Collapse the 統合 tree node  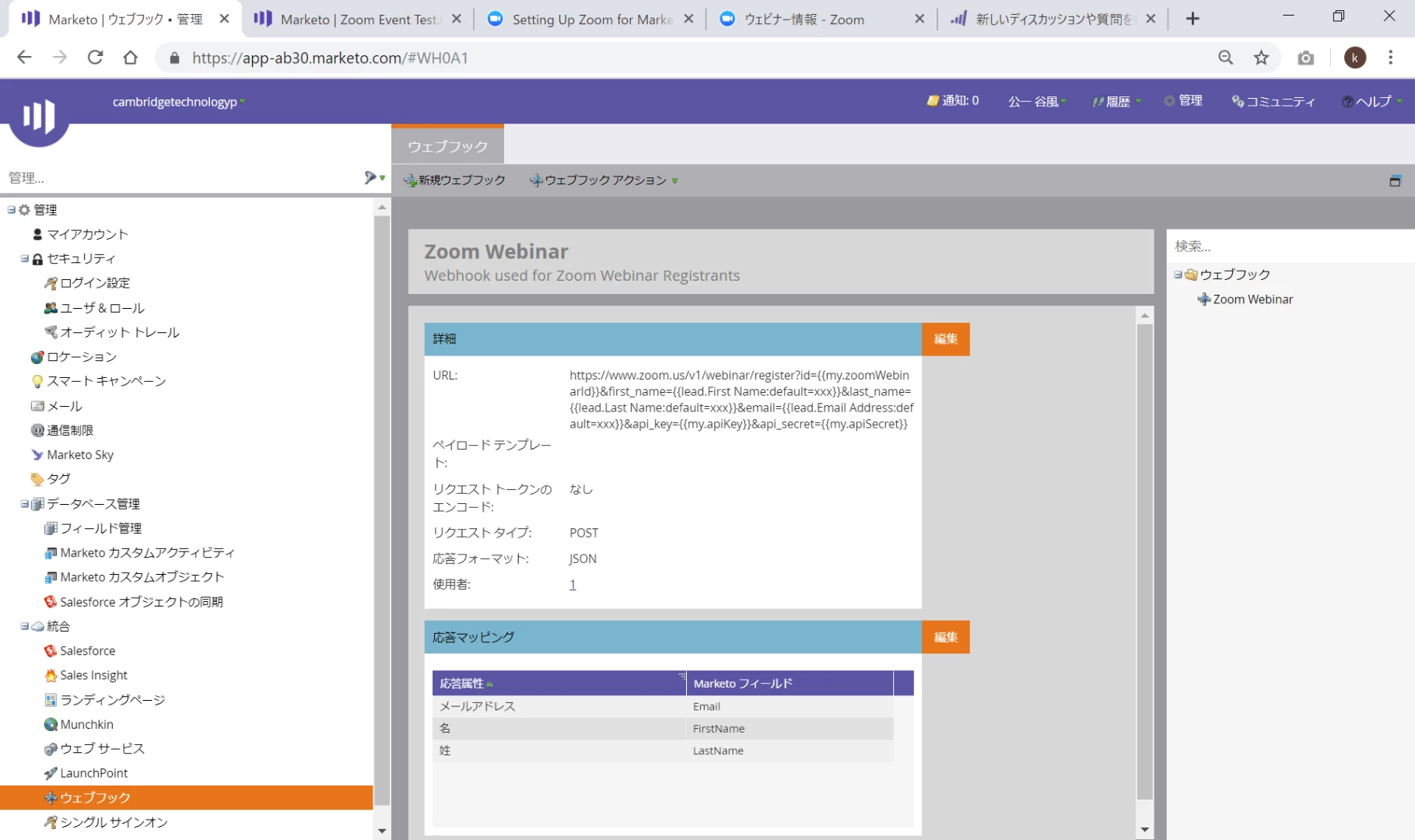(x=25, y=626)
